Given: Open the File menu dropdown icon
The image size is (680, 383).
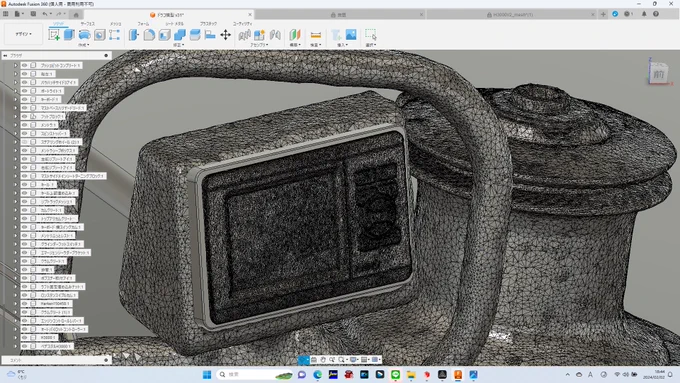Looking at the screenshot, I should click(x=19, y=14).
